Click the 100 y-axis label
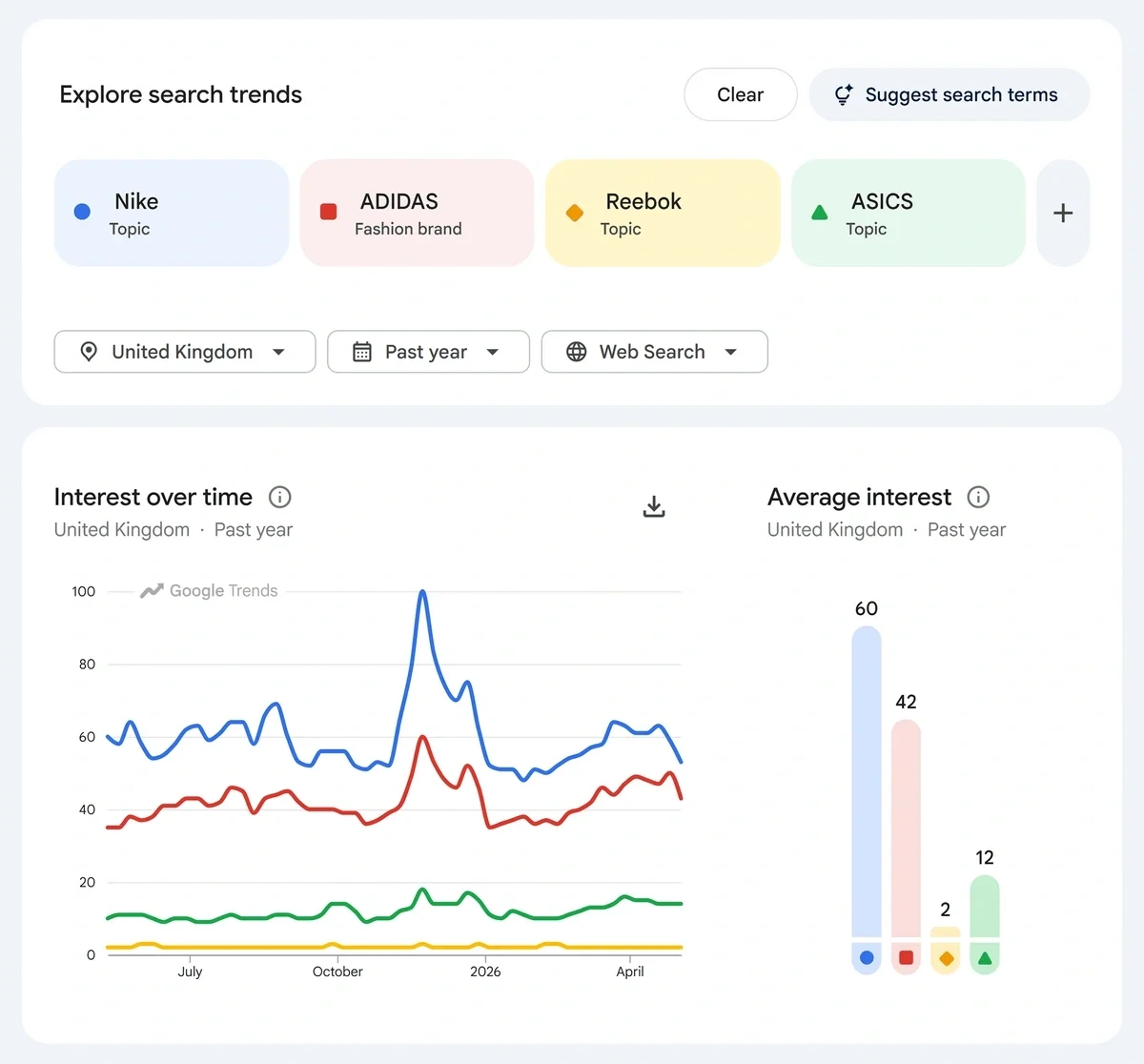The height and width of the screenshot is (1064, 1144). click(x=84, y=591)
